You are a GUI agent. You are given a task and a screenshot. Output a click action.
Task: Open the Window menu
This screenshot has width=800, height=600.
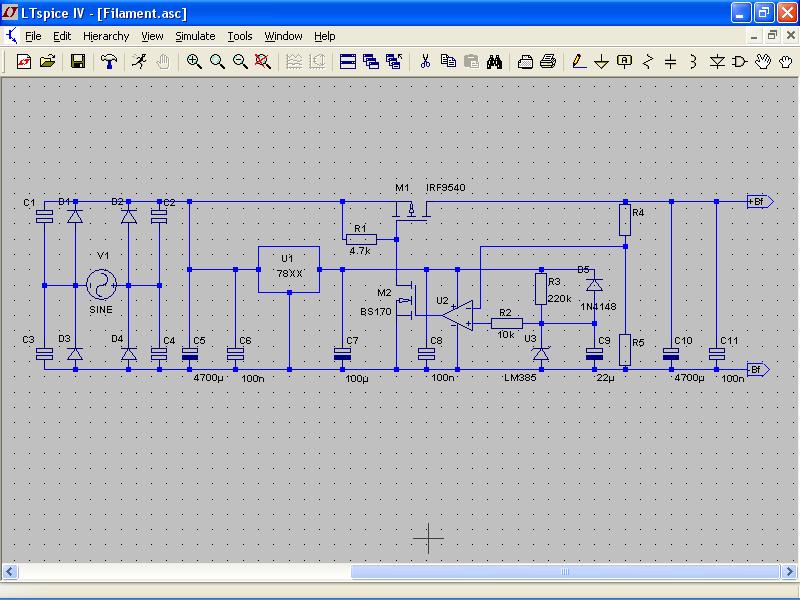point(283,36)
